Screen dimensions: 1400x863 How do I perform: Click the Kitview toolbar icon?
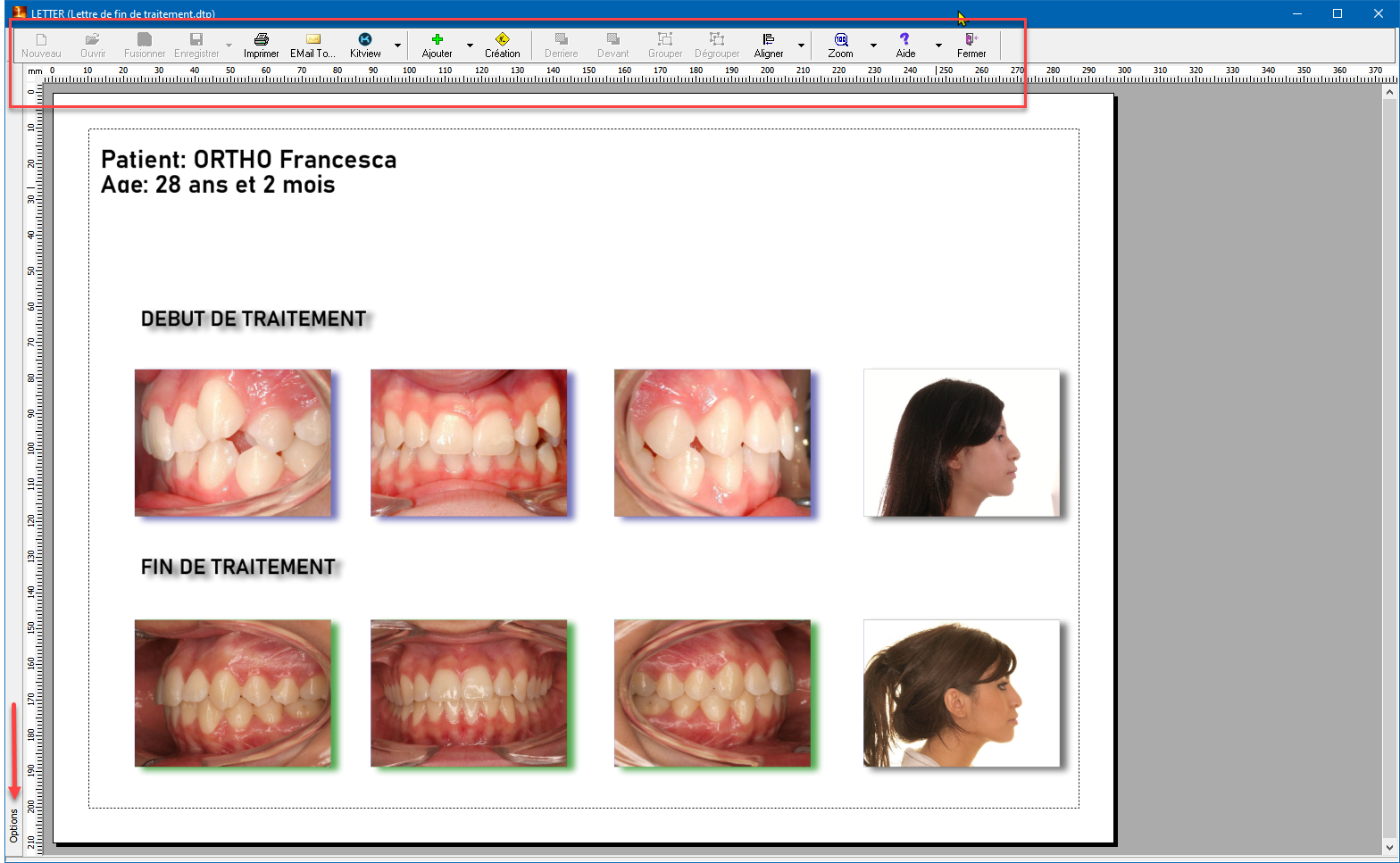pyautogui.click(x=364, y=40)
